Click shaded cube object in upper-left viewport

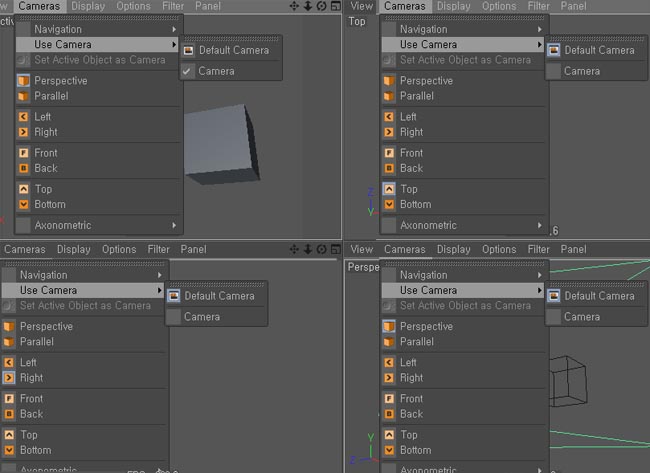(221, 143)
